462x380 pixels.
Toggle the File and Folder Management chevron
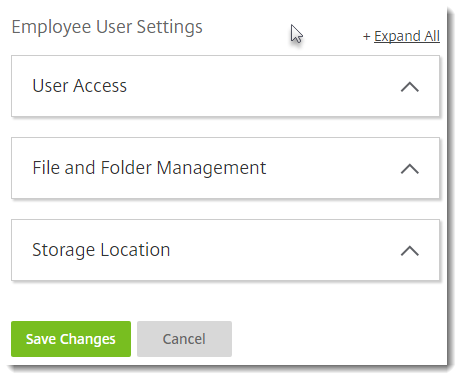(x=410, y=169)
